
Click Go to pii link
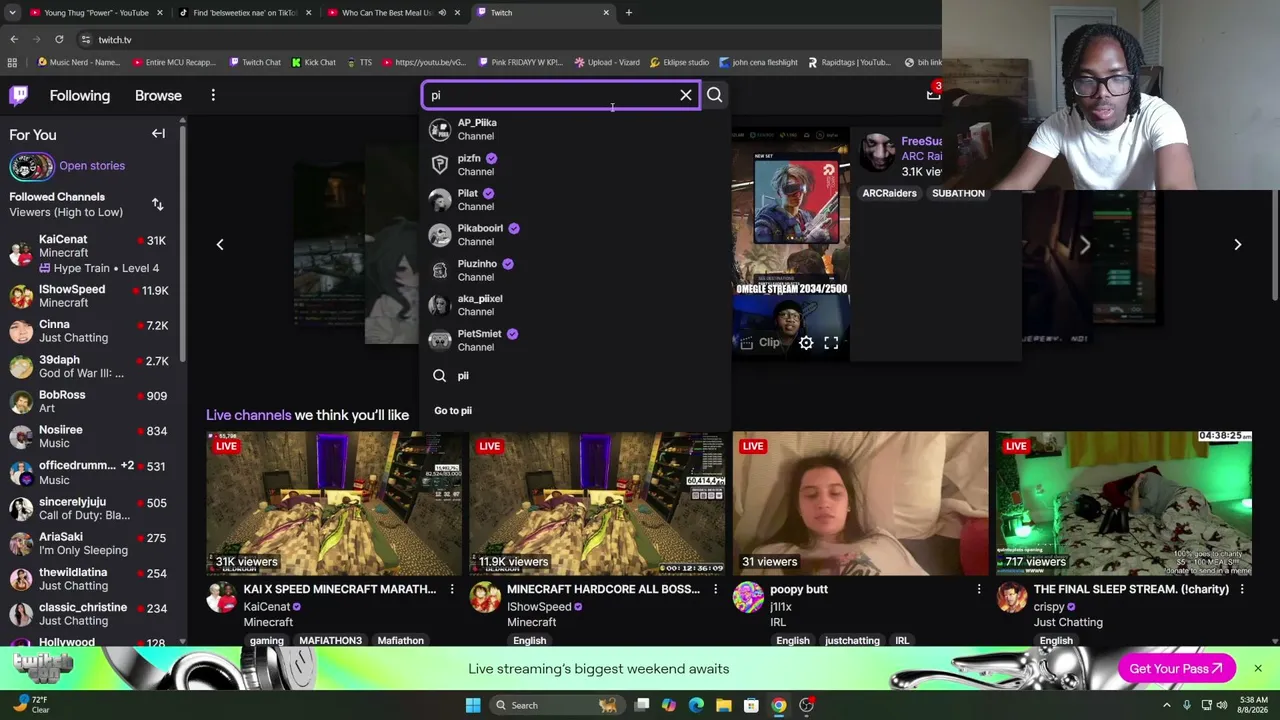[x=453, y=411]
